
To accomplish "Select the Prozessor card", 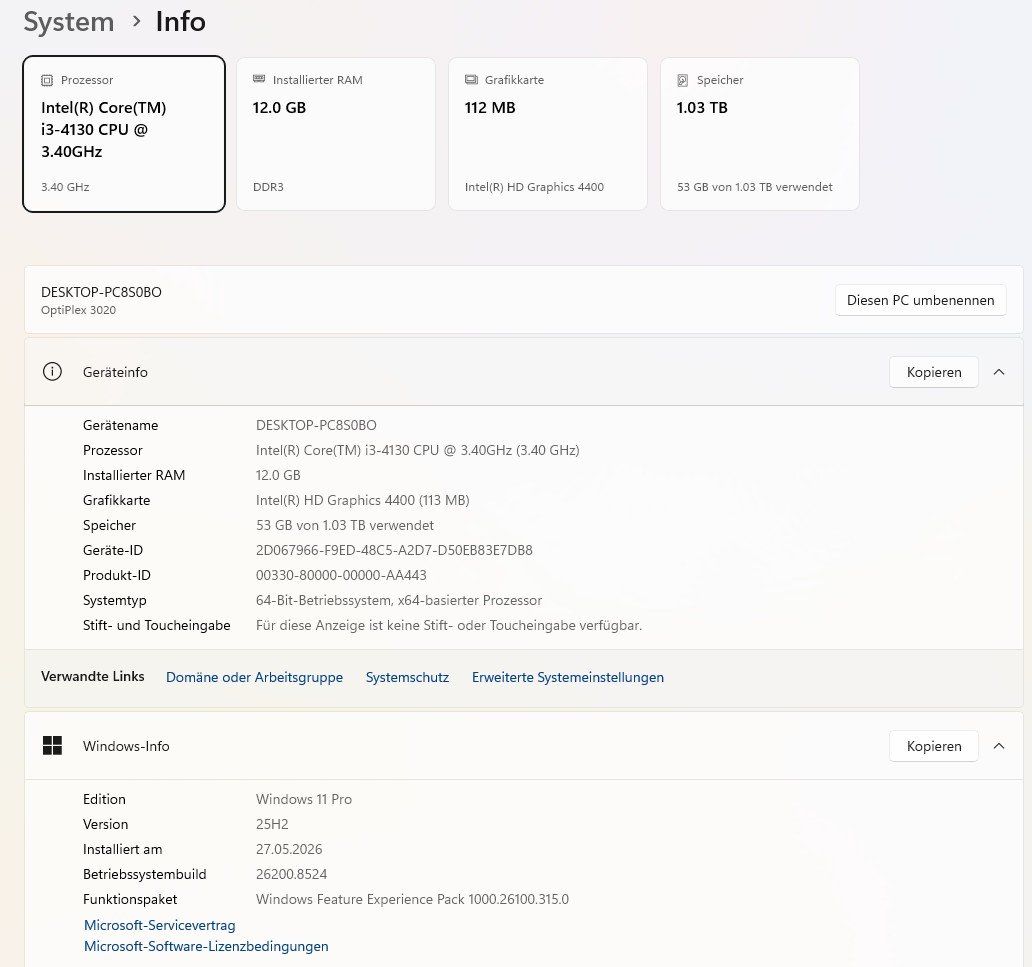I will [x=124, y=134].
